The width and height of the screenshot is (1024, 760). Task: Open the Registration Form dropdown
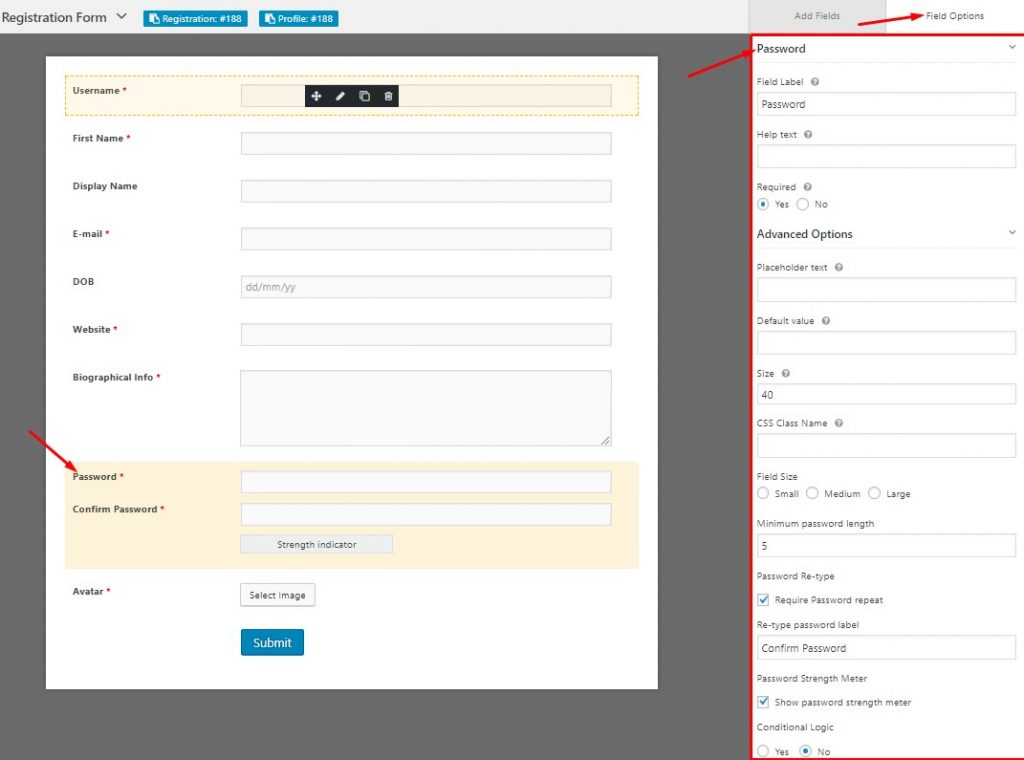(x=121, y=17)
